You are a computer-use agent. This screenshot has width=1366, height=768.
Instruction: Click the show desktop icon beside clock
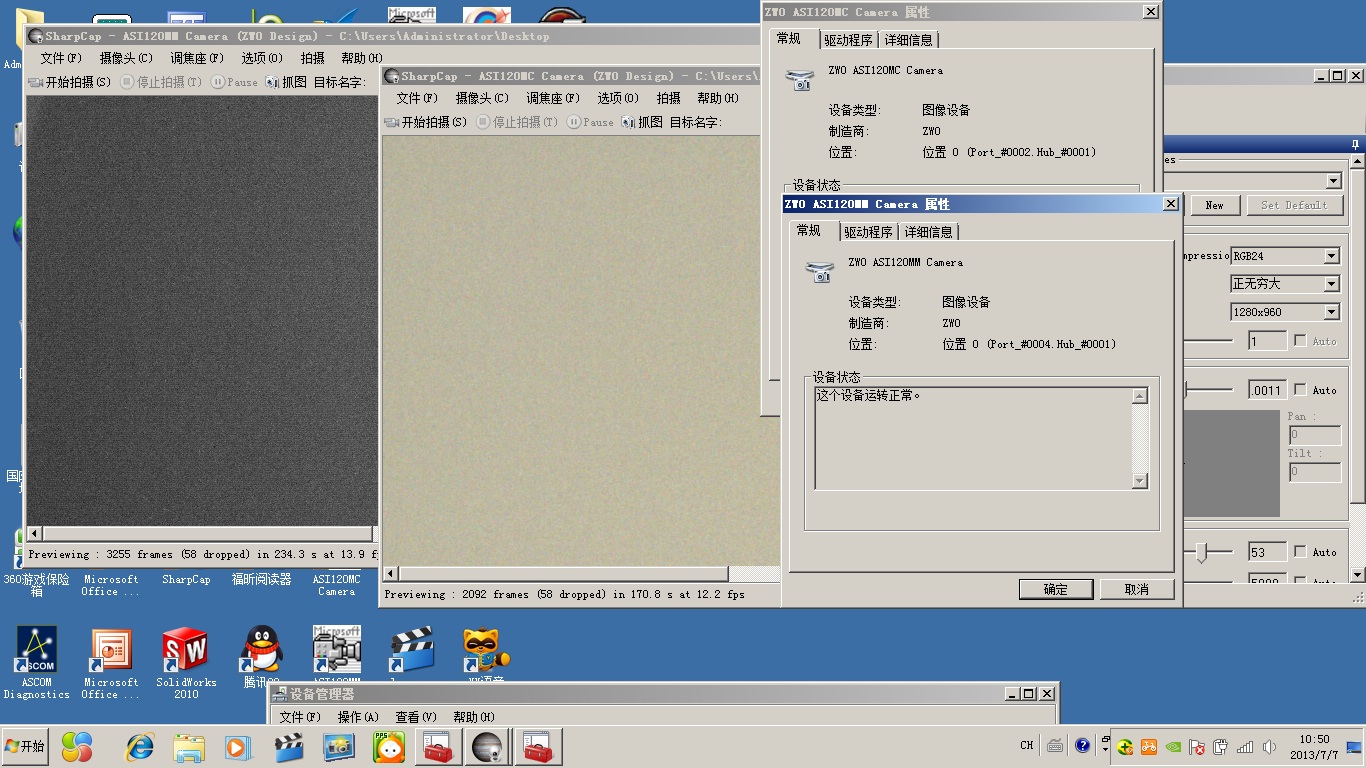tap(1355, 746)
